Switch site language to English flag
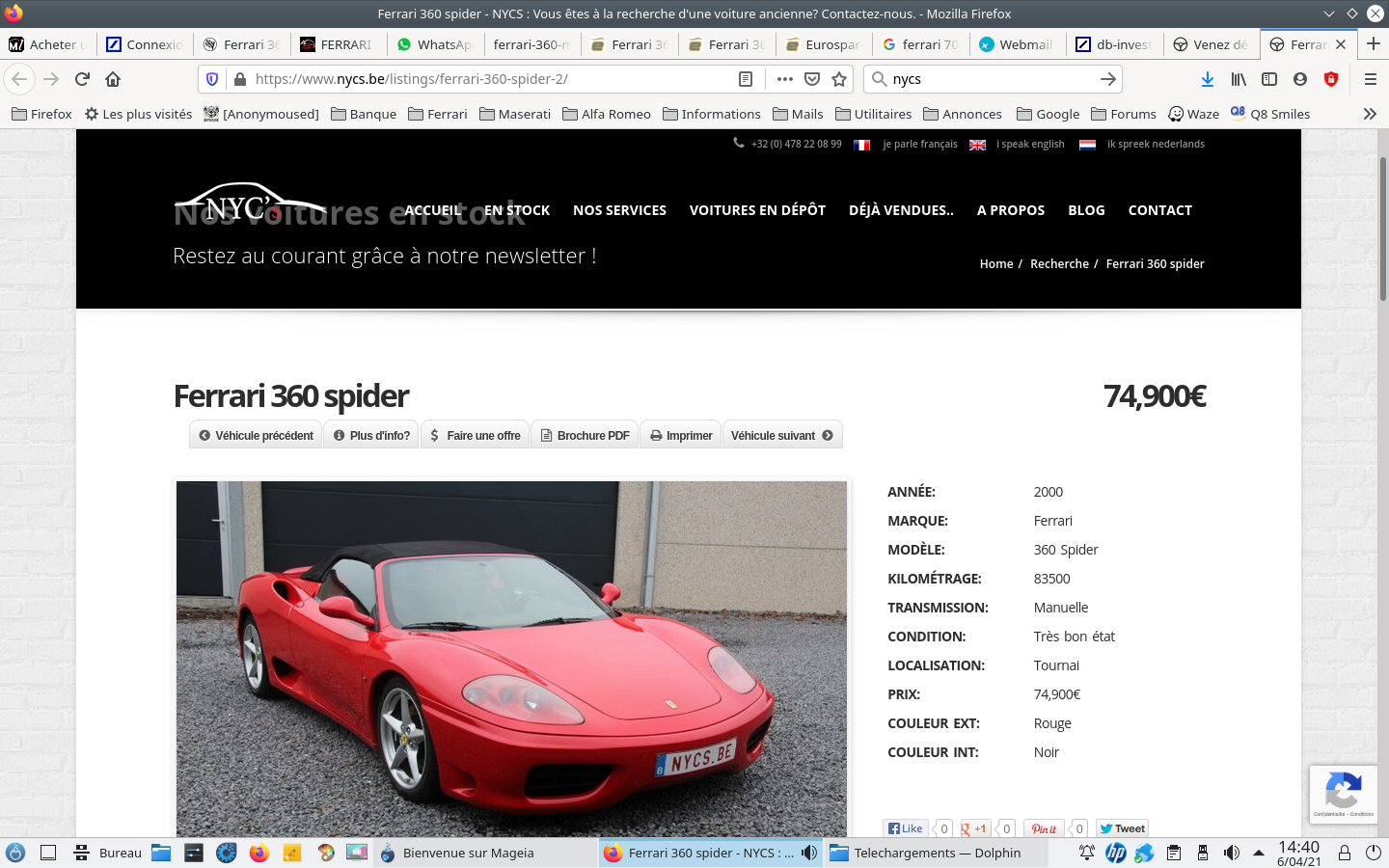Image resolution: width=1389 pixels, height=868 pixels. coord(977,145)
